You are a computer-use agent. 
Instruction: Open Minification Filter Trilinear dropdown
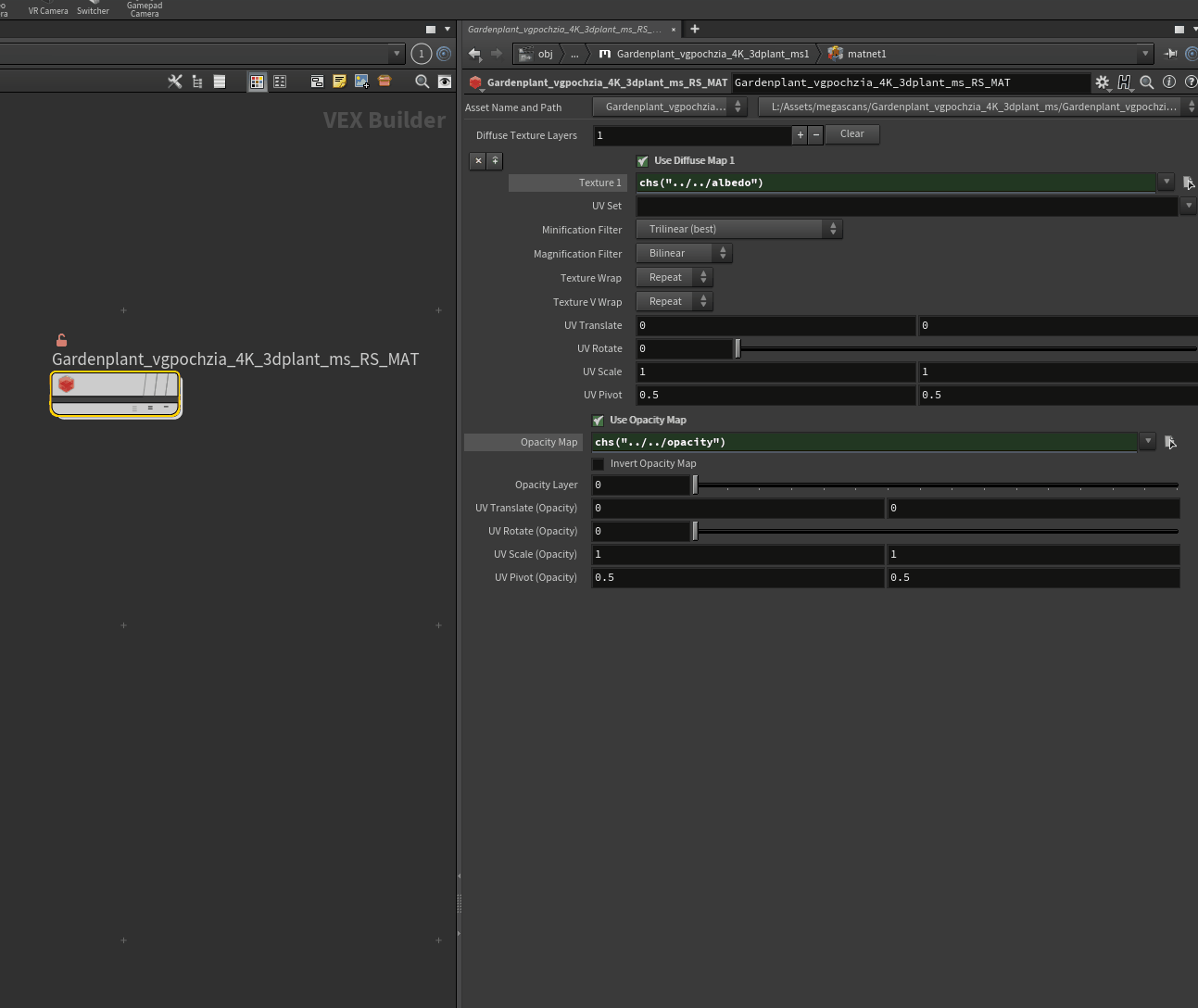tap(738, 229)
